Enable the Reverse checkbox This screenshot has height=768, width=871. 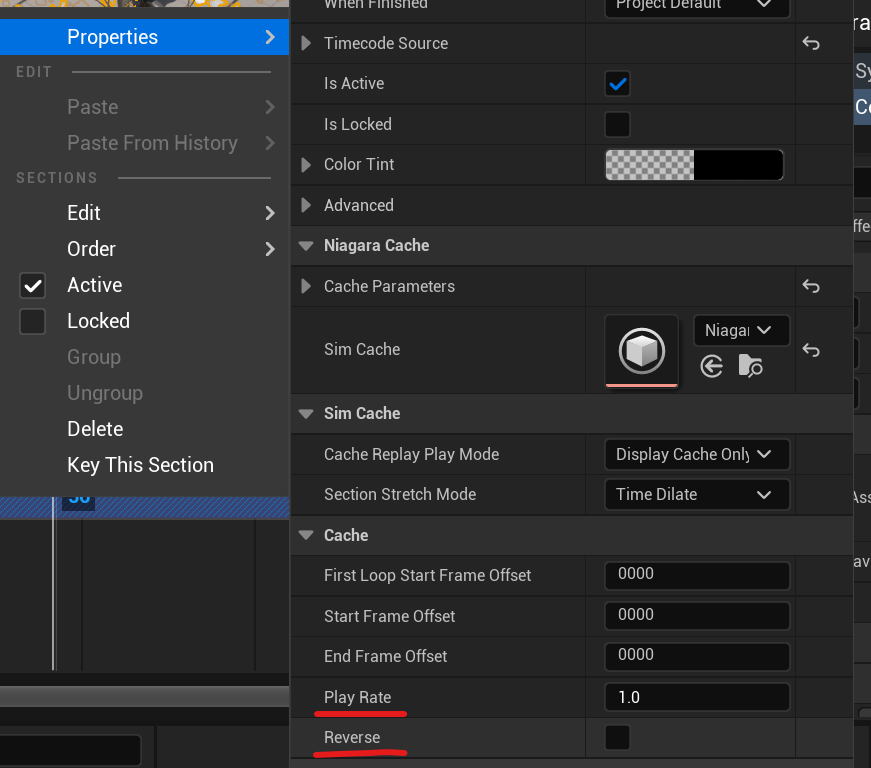point(618,738)
